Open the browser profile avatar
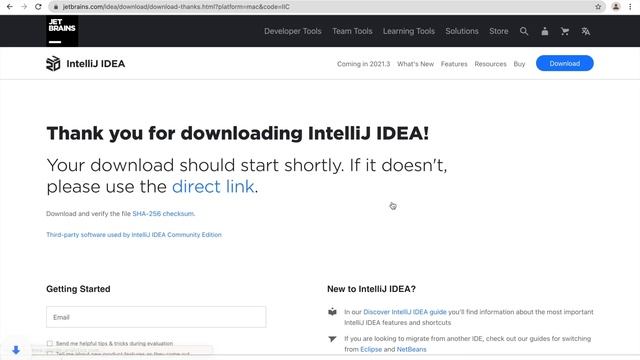Viewport: 640px width, 360px height. pos(616,7)
